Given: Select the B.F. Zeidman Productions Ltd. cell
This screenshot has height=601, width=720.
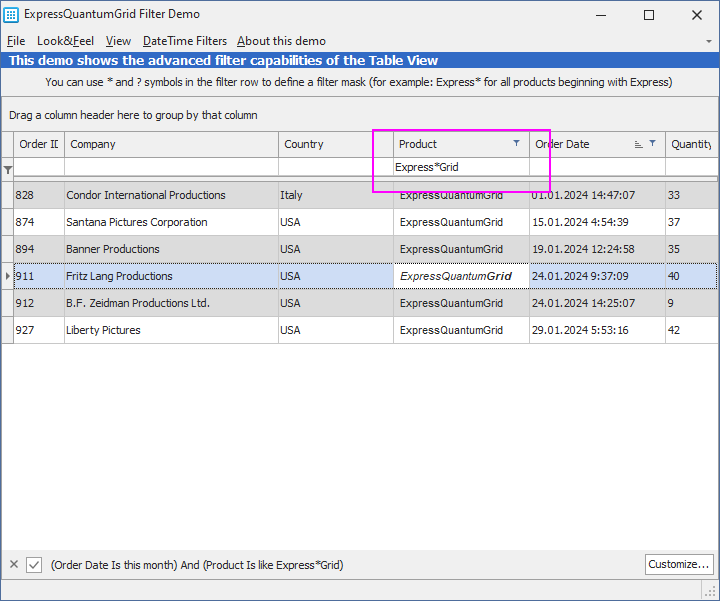Looking at the screenshot, I should point(171,303).
